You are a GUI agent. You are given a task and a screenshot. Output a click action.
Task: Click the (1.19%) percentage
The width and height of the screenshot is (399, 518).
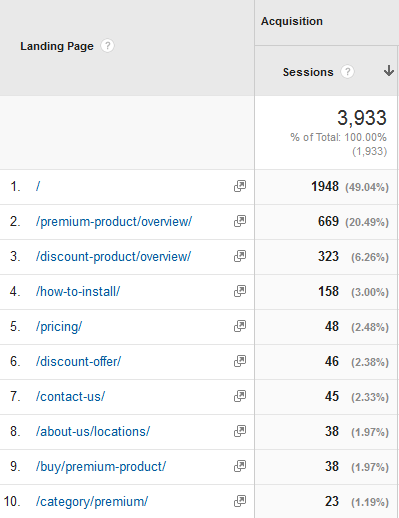pos(370,502)
